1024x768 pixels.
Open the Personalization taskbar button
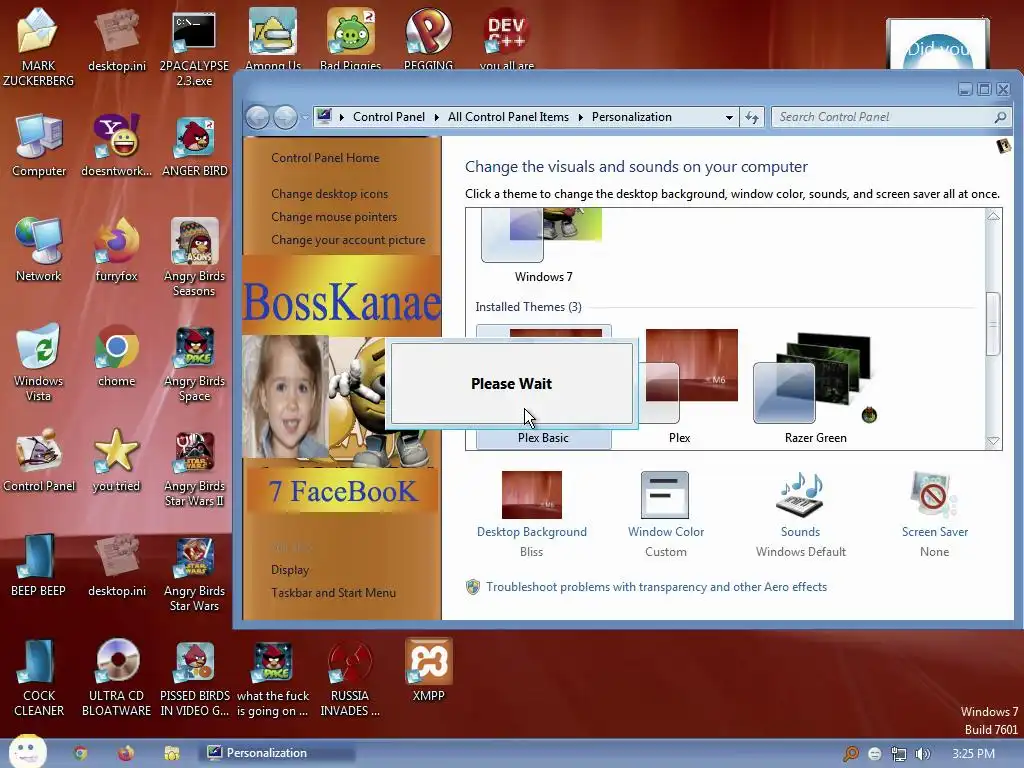click(278, 753)
